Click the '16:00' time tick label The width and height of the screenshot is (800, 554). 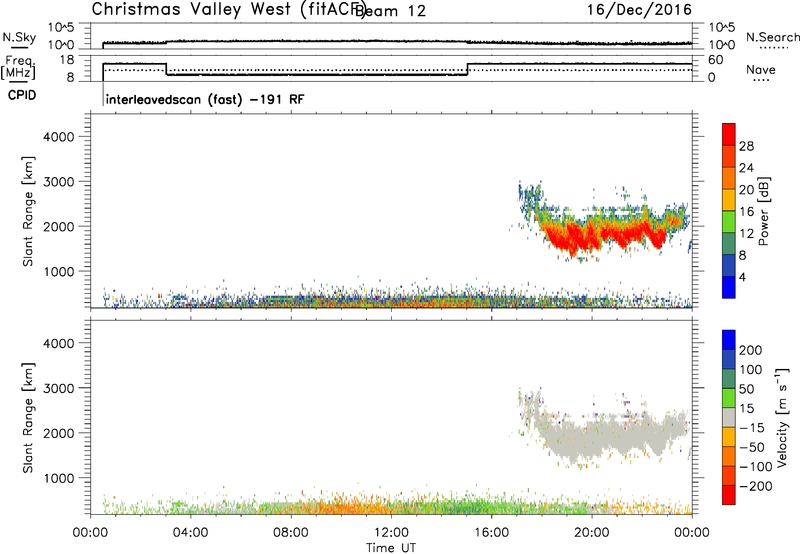tap(491, 533)
